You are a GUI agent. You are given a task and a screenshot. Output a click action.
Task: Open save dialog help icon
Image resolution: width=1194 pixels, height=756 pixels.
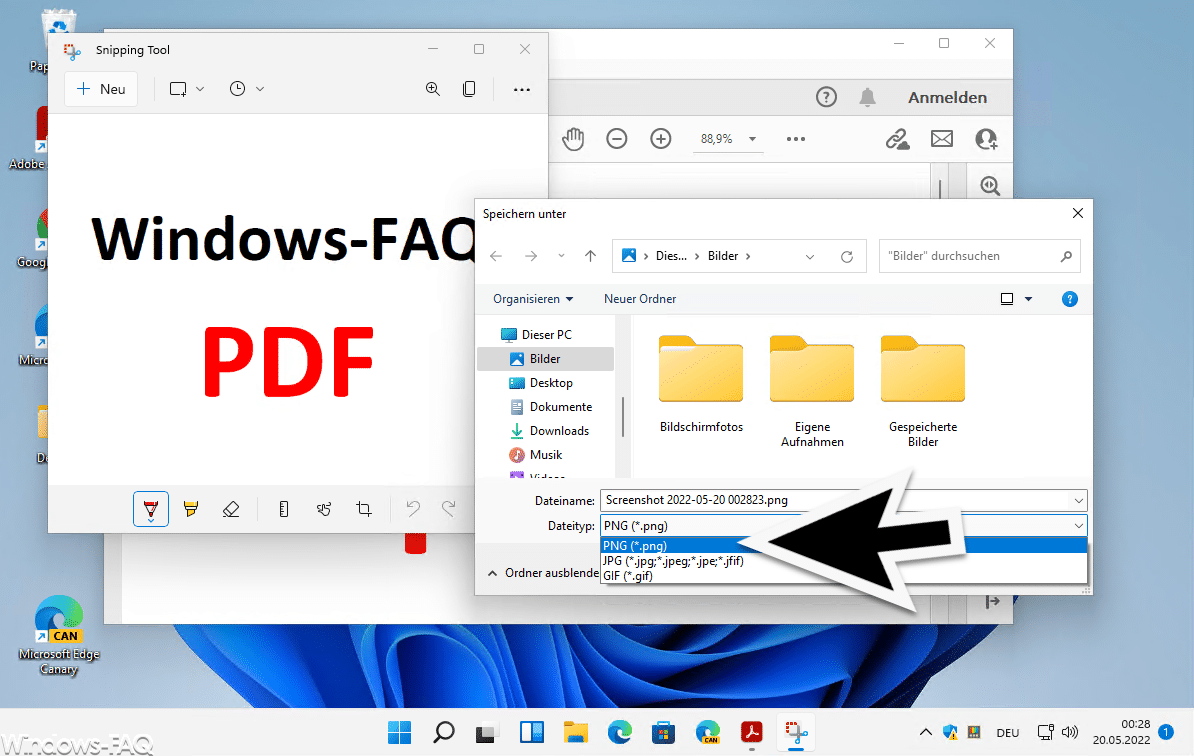coord(1069,299)
